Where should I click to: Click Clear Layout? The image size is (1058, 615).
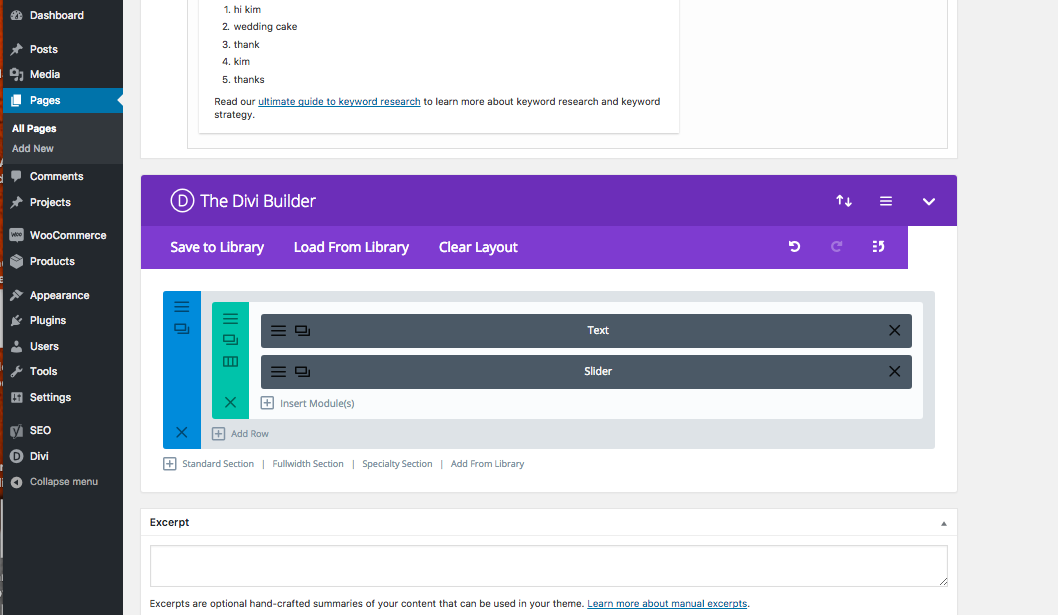tap(478, 247)
